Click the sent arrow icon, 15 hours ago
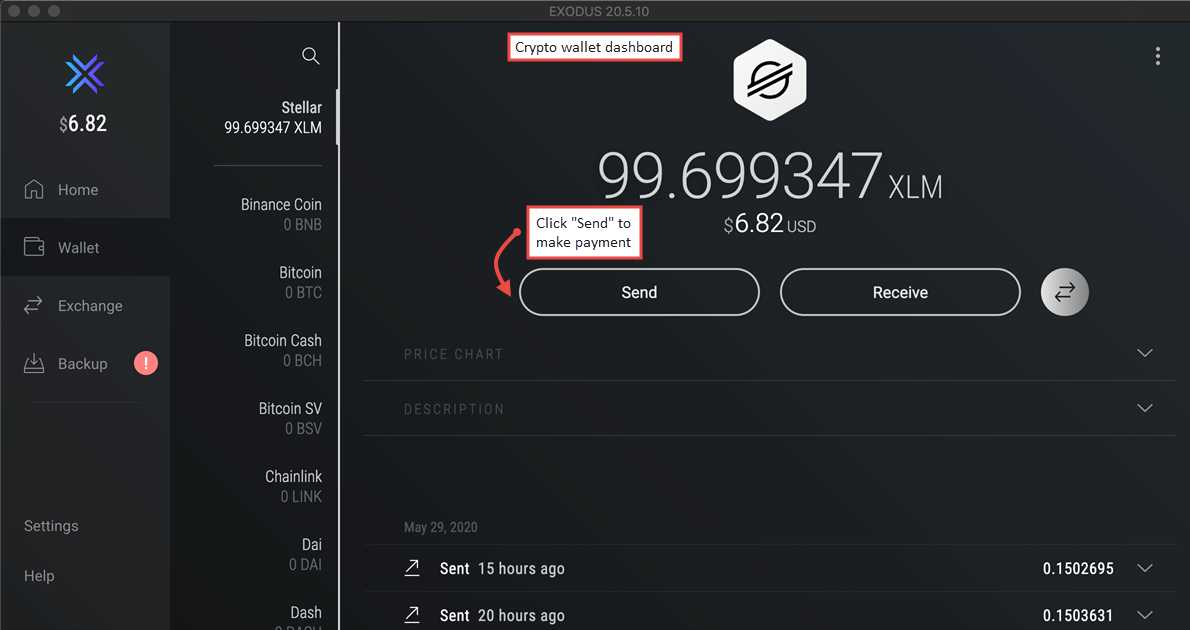The width and height of the screenshot is (1190, 630). [x=412, y=568]
